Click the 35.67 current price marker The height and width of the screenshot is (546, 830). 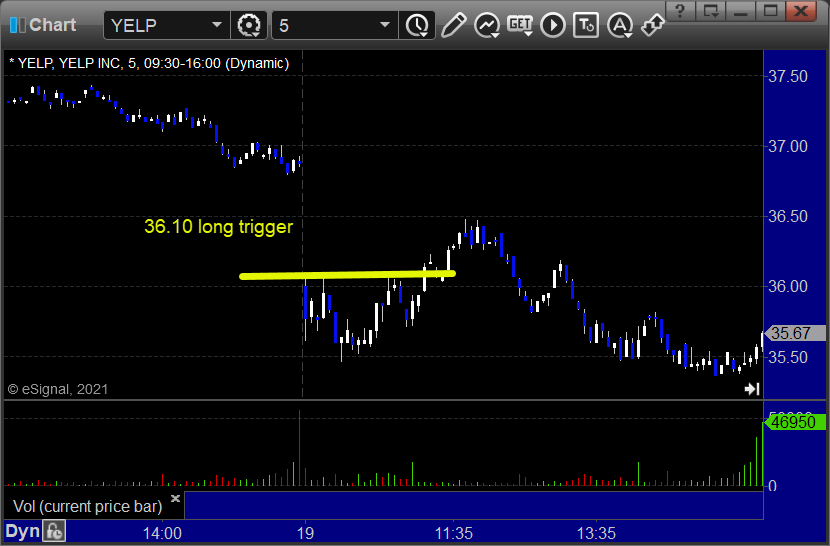(x=794, y=333)
